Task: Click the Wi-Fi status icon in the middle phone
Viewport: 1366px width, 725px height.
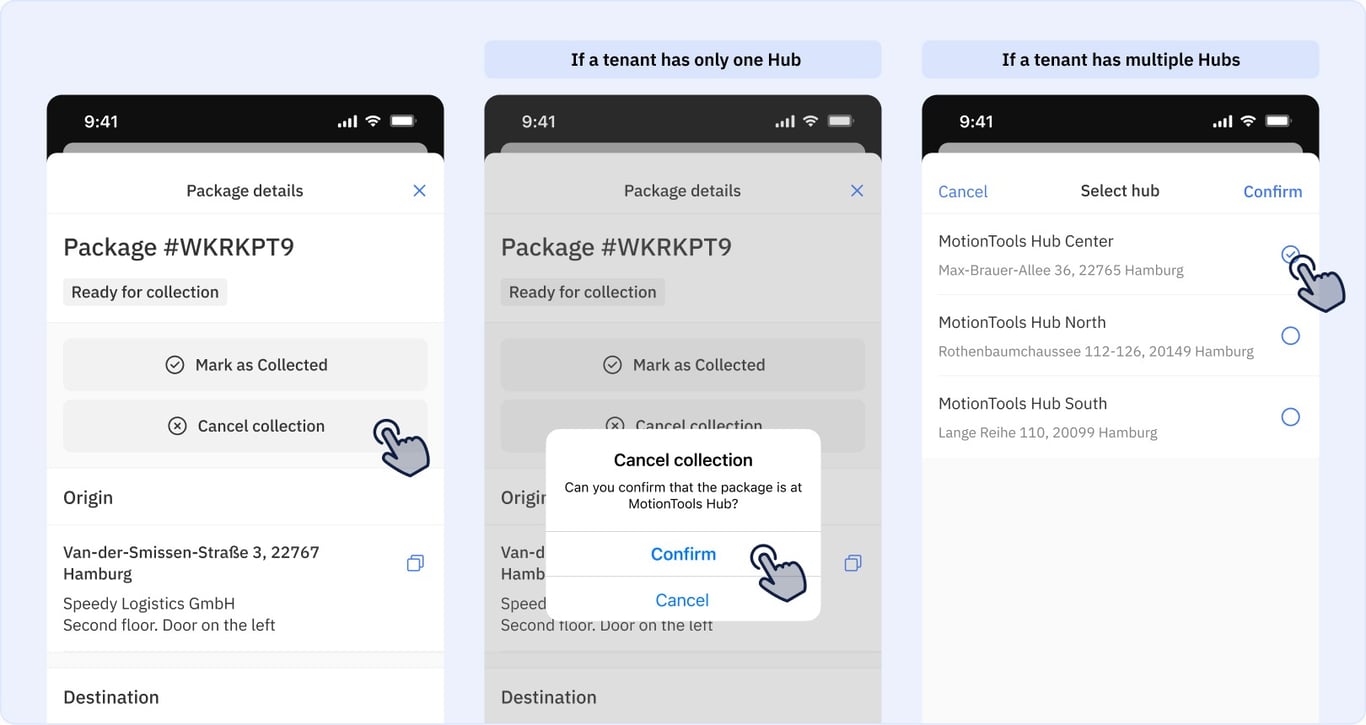Action: (x=811, y=121)
